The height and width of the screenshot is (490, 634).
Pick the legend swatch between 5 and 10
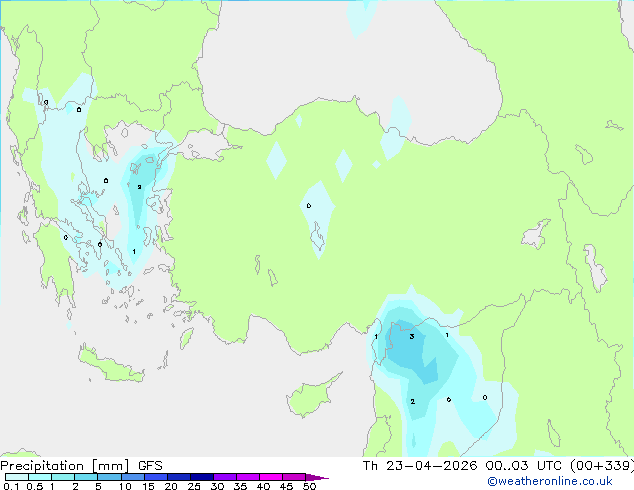109,477
